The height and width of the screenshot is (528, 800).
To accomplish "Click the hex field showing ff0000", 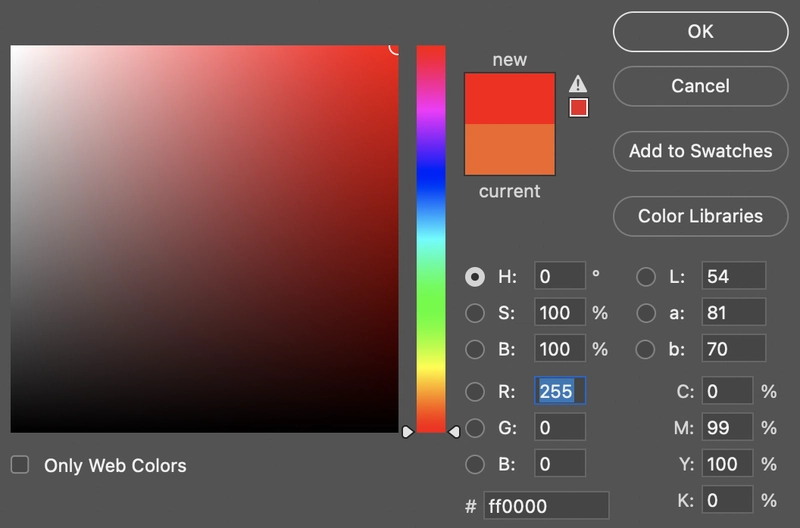I will 546,506.
